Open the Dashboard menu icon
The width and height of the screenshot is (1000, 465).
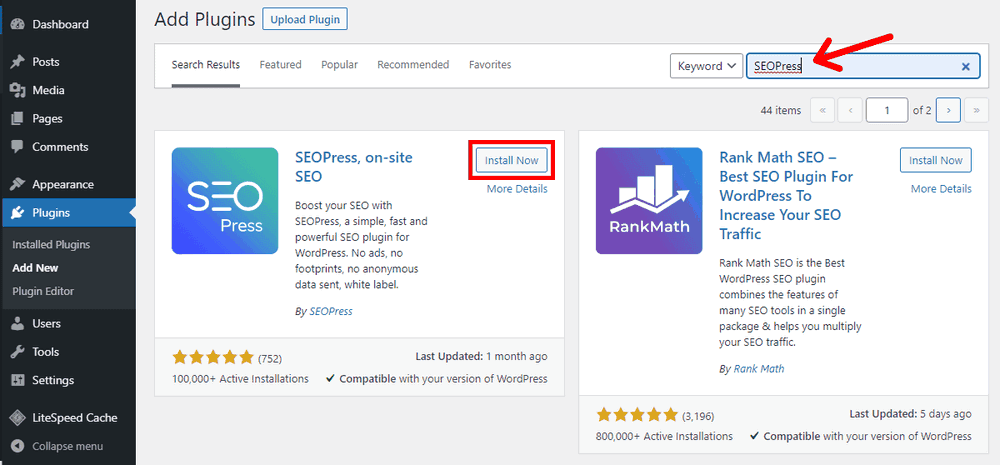pyautogui.click(x=18, y=24)
